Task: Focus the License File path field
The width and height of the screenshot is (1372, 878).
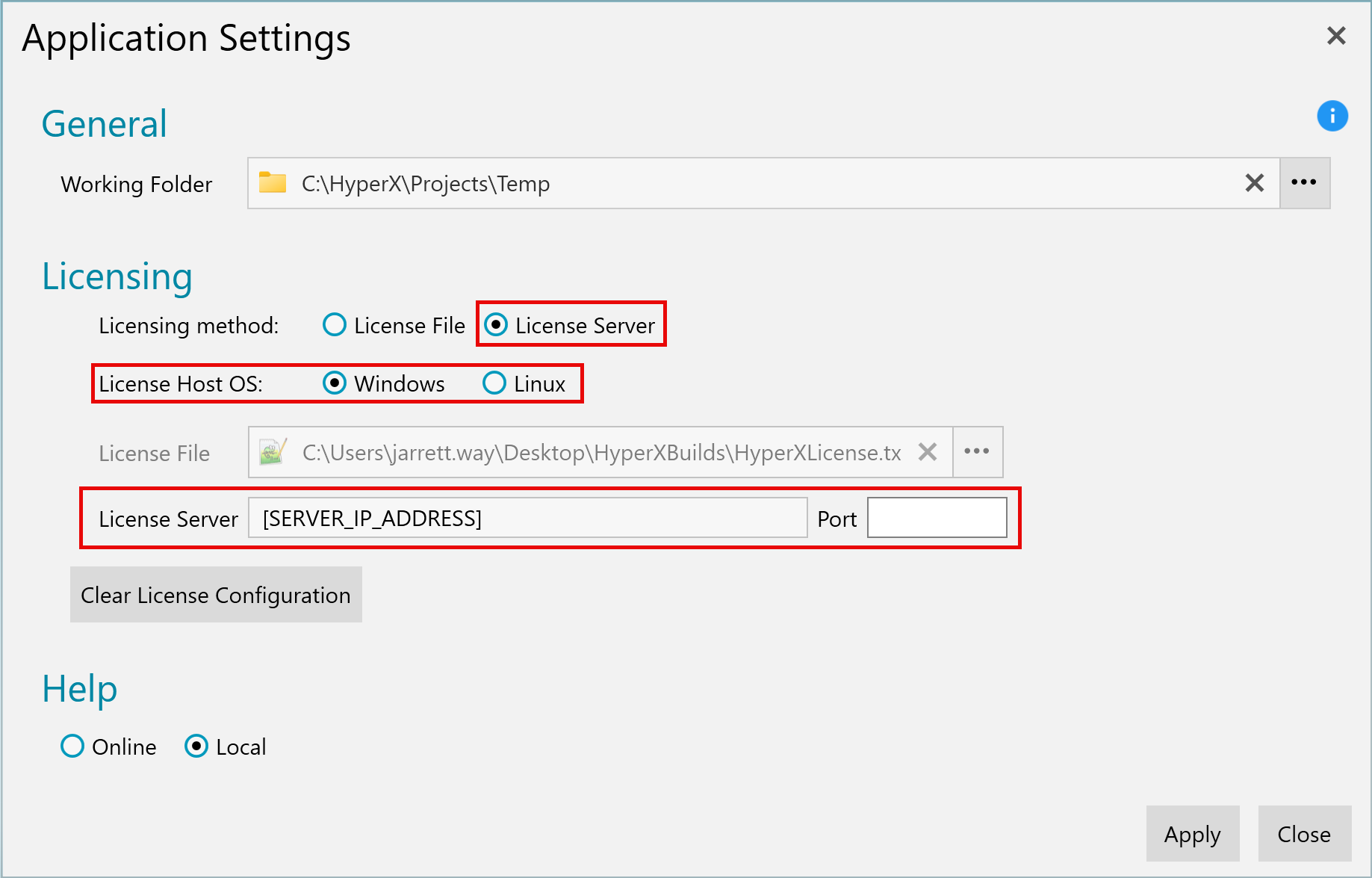Action: pos(600,452)
